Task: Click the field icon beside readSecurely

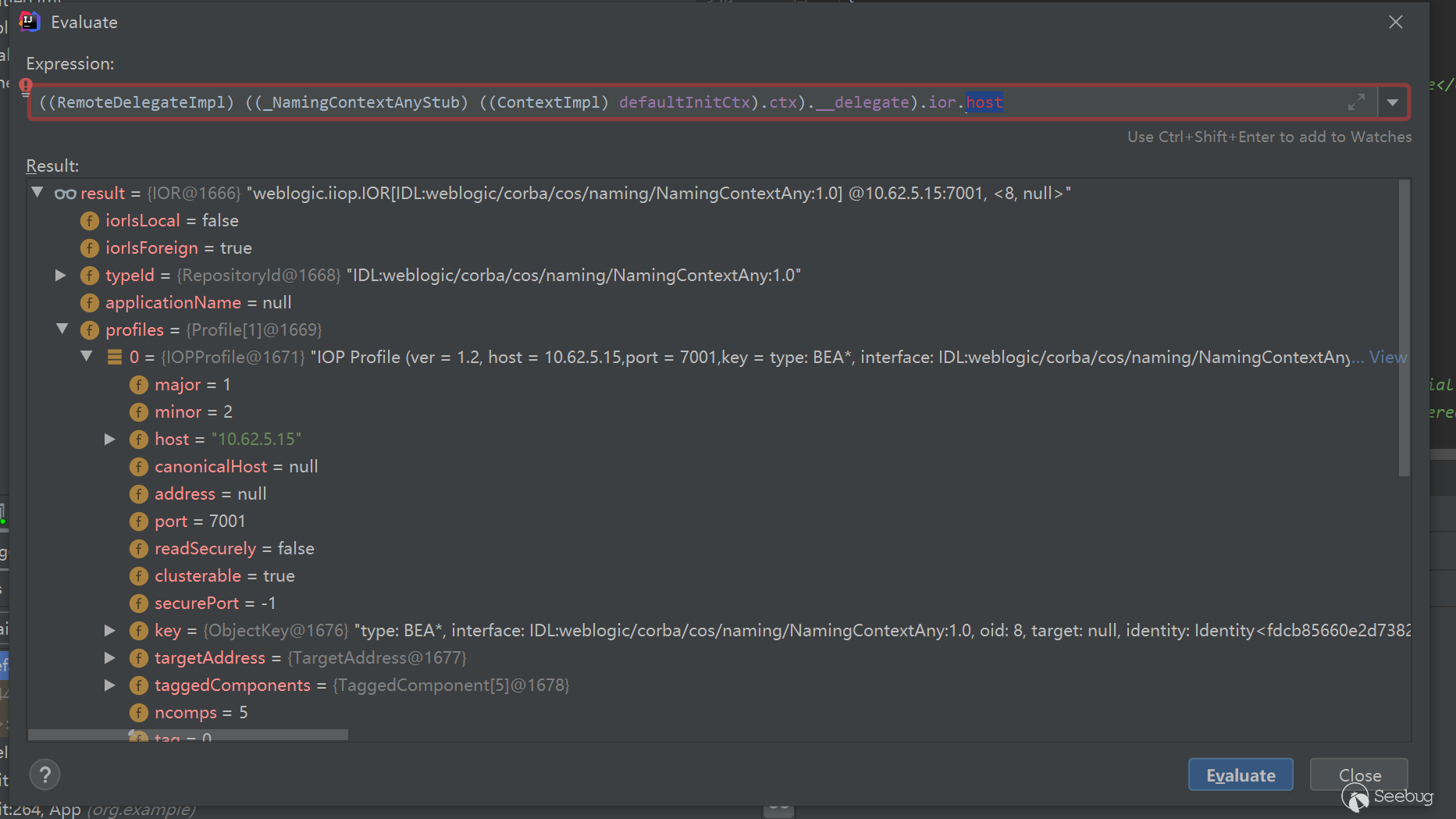Action: pos(139,548)
